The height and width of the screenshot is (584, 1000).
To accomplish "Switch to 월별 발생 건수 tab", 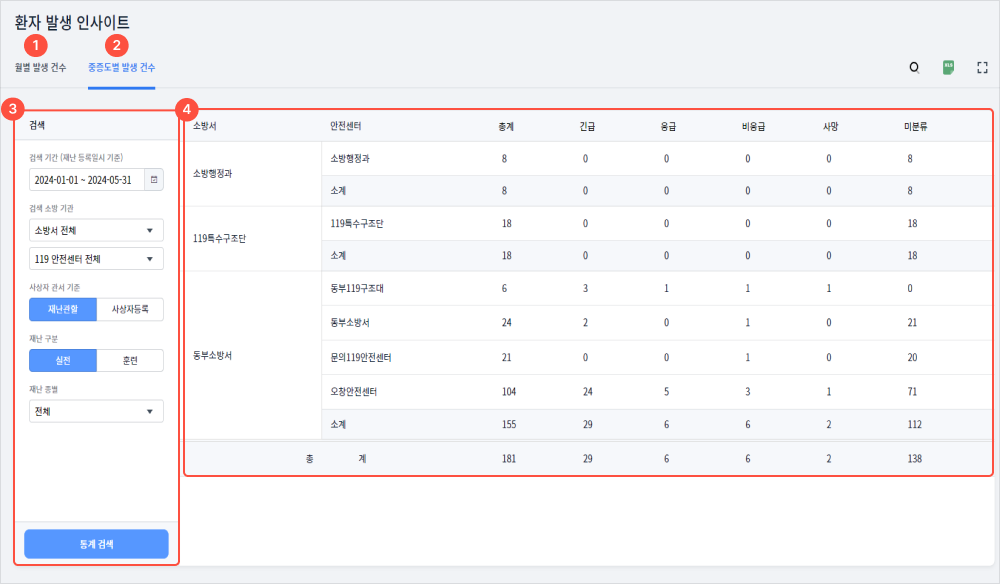I will 41,68.
